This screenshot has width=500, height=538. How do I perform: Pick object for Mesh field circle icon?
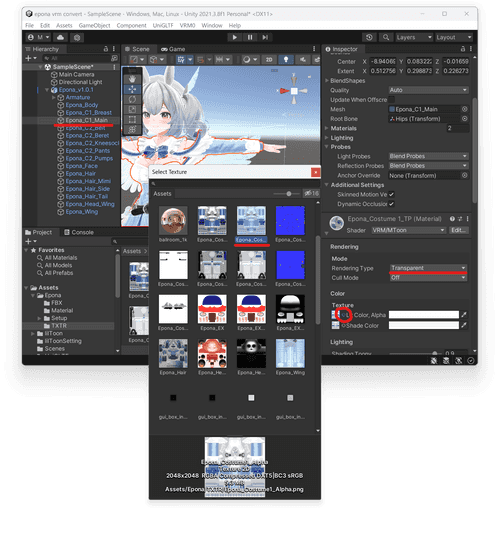click(x=465, y=109)
